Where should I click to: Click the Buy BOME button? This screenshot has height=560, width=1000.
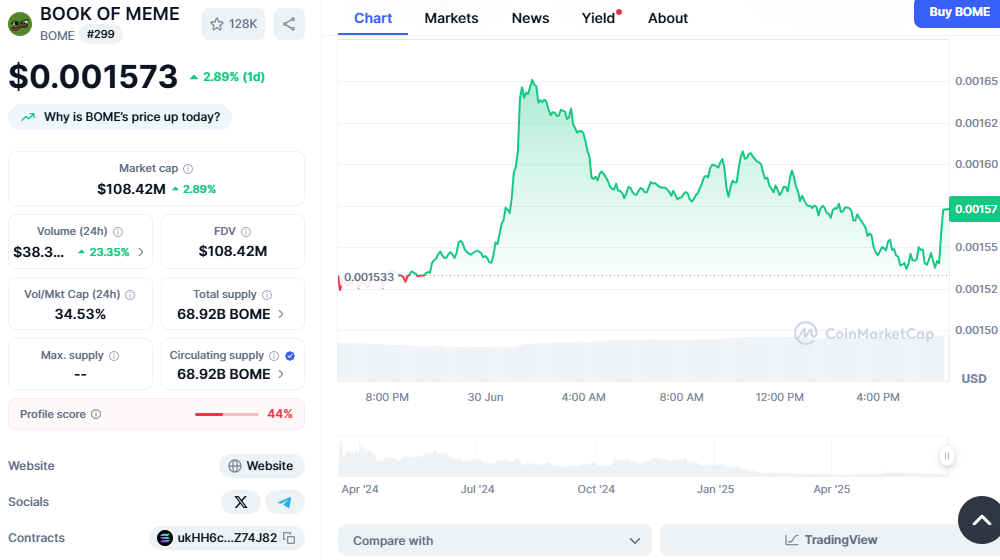(957, 13)
